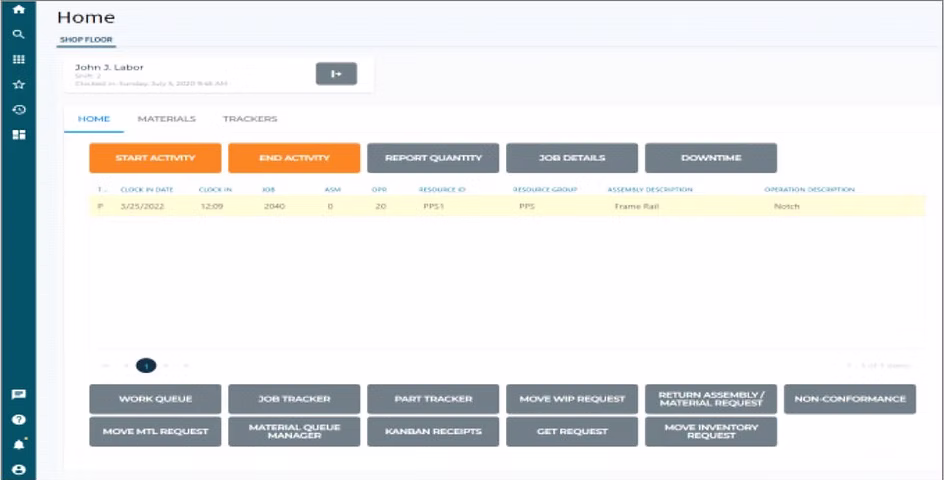Image resolution: width=944 pixels, height=480 pixels.
Task: Open the notifications bell icon
Action: 19,445
